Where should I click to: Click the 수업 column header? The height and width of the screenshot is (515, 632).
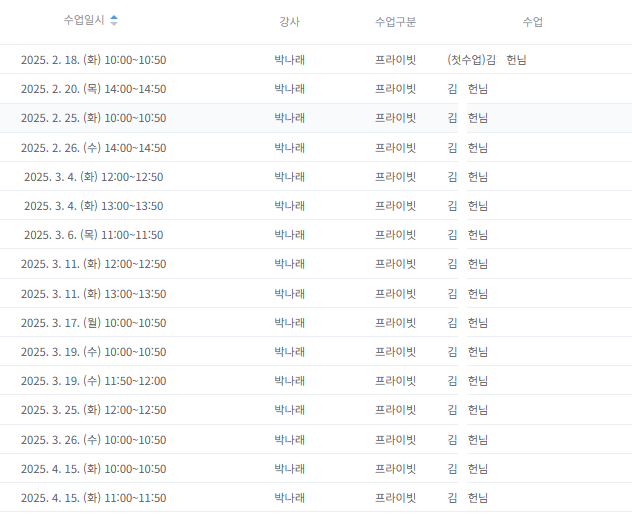pyautogui.click(x=533, y=22)
